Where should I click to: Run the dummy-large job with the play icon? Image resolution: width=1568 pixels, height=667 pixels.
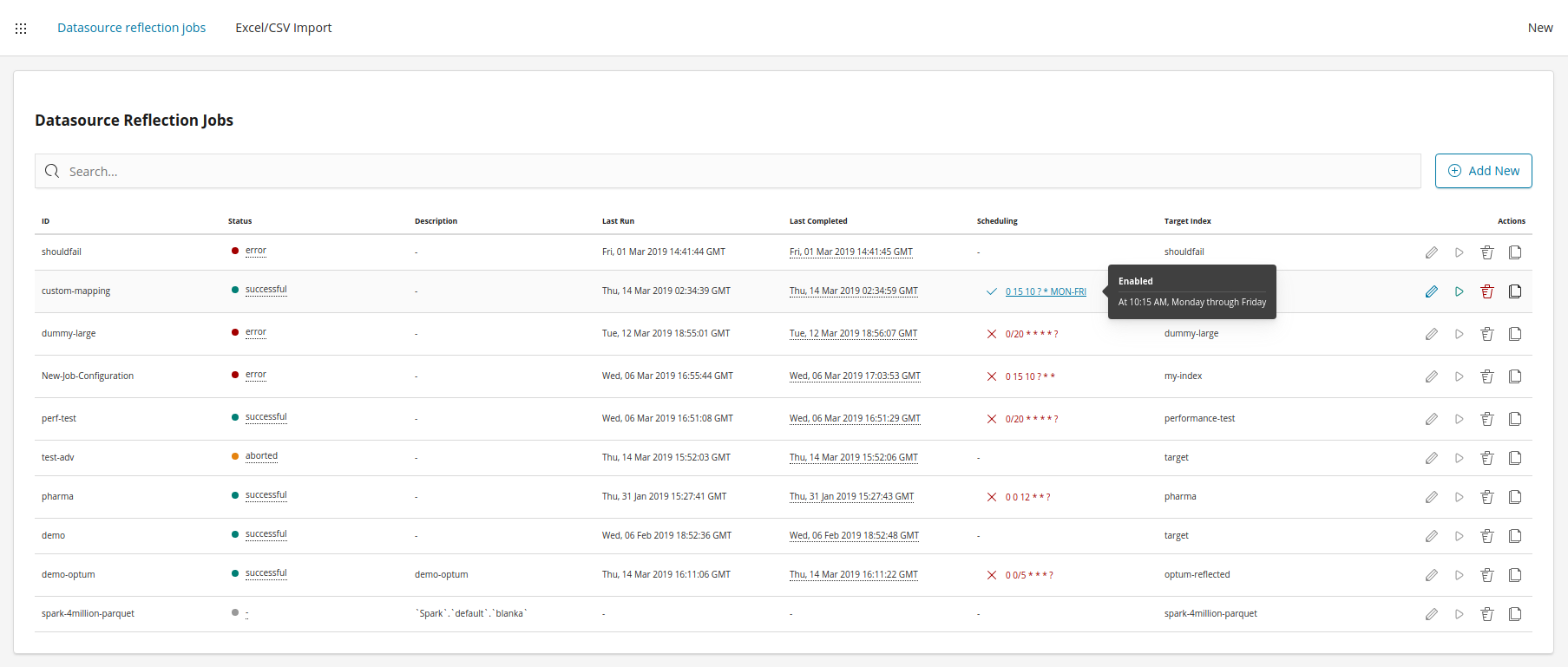1459,334
